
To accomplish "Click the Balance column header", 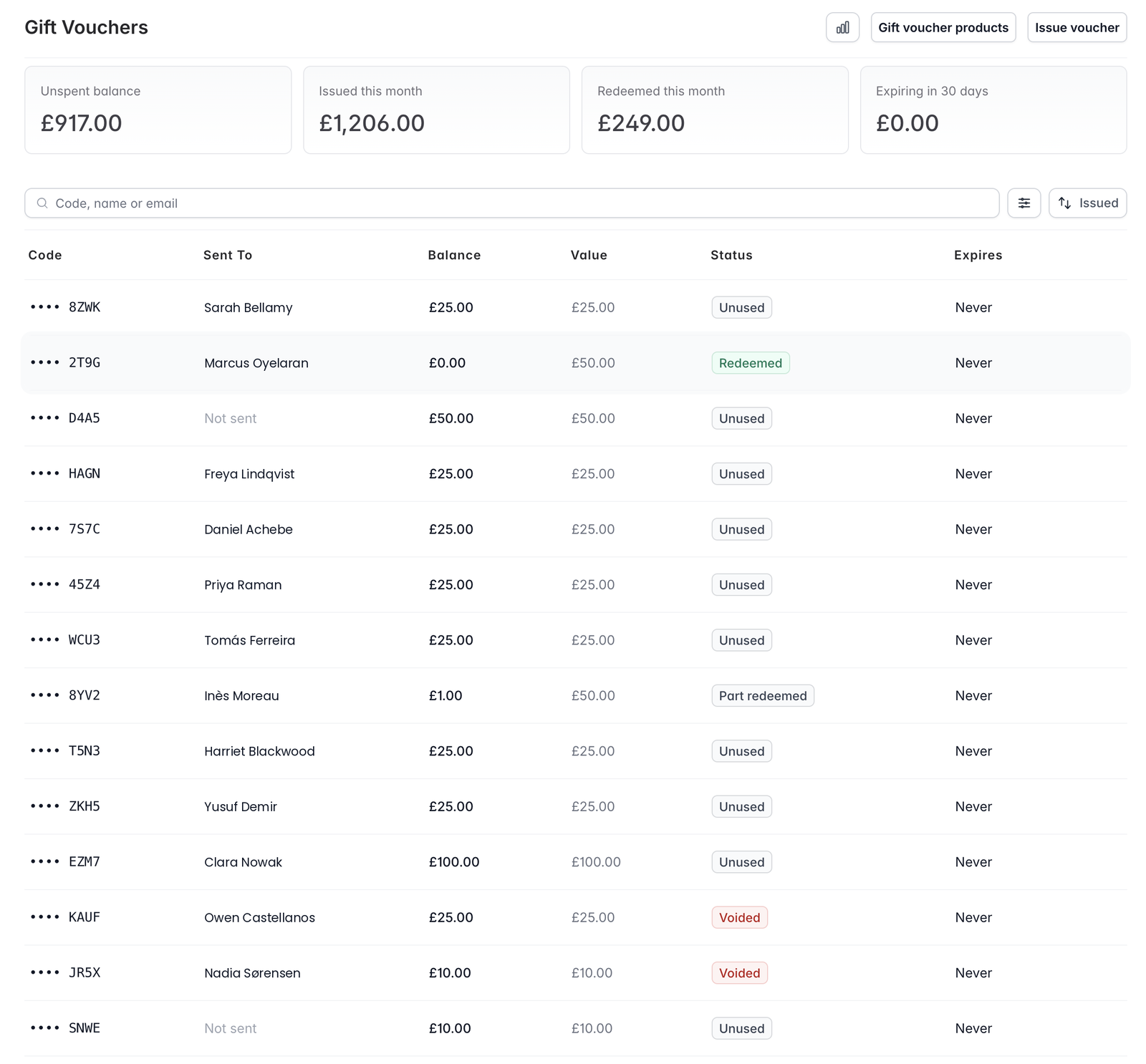I will tap(454, 255).
